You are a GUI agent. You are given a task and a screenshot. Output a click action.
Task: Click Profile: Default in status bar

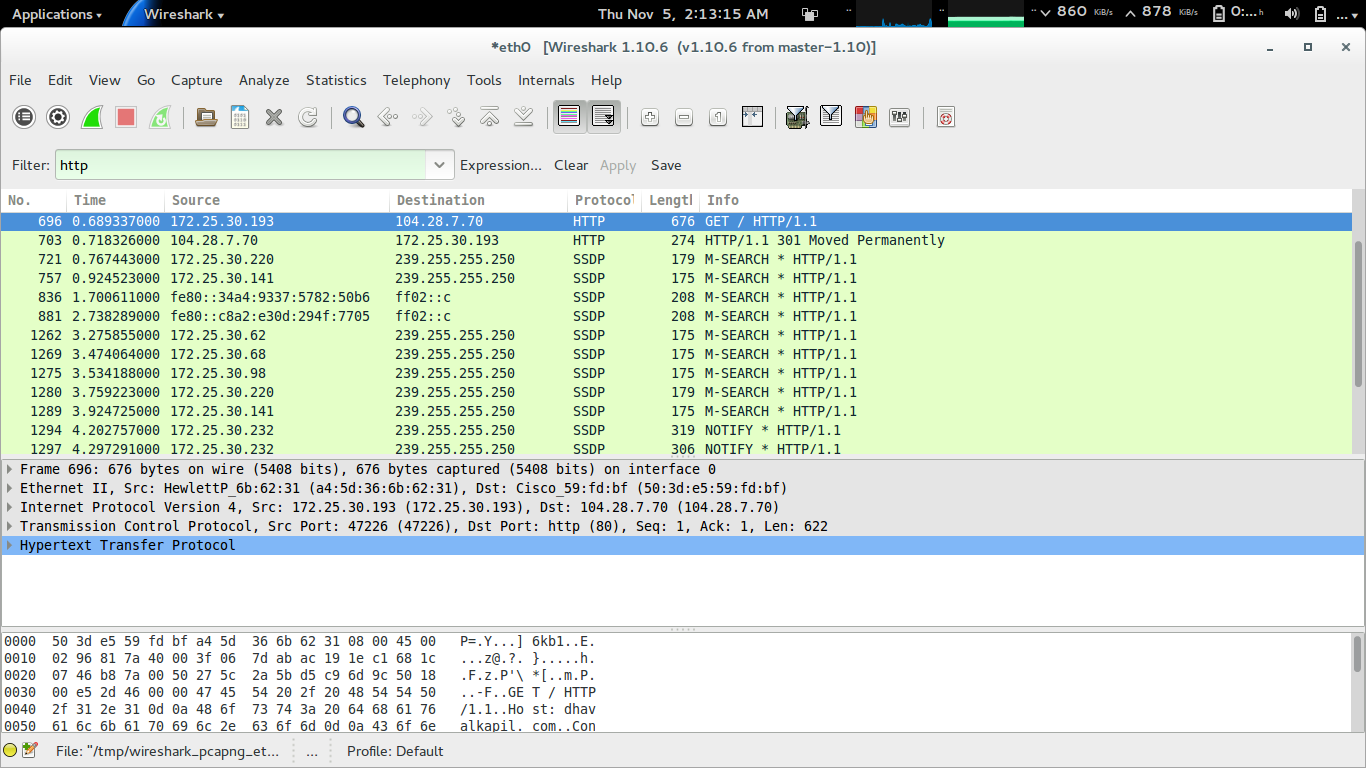pyautogui.click(x=395, y=751)
